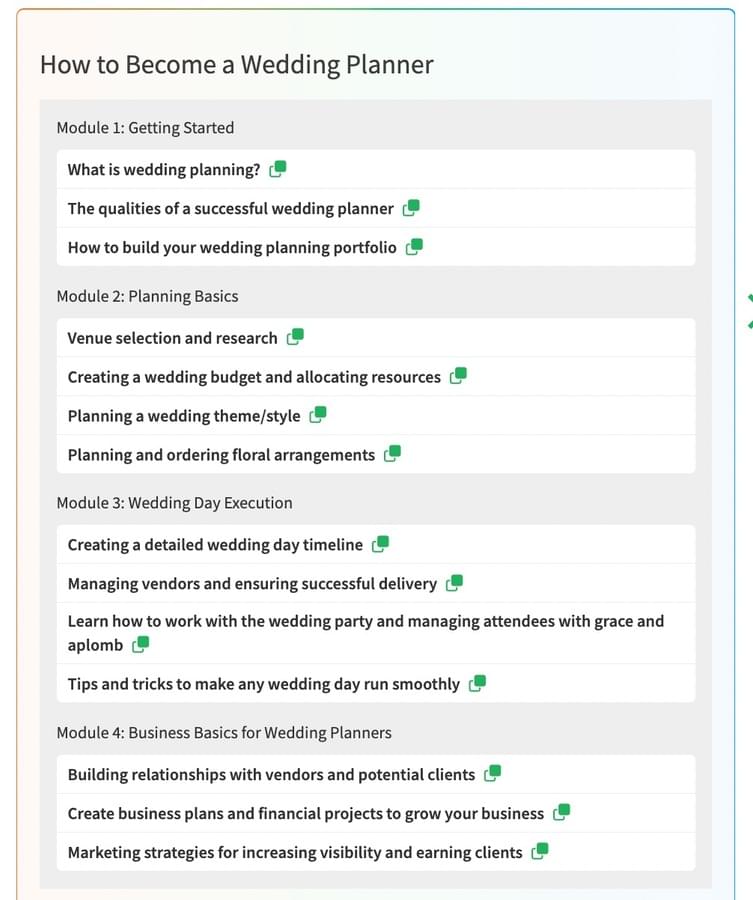This screenshot has width=753, height=900.
Task: Select Module 3: Wedding Day Execution heading
Action: point(174,503)
